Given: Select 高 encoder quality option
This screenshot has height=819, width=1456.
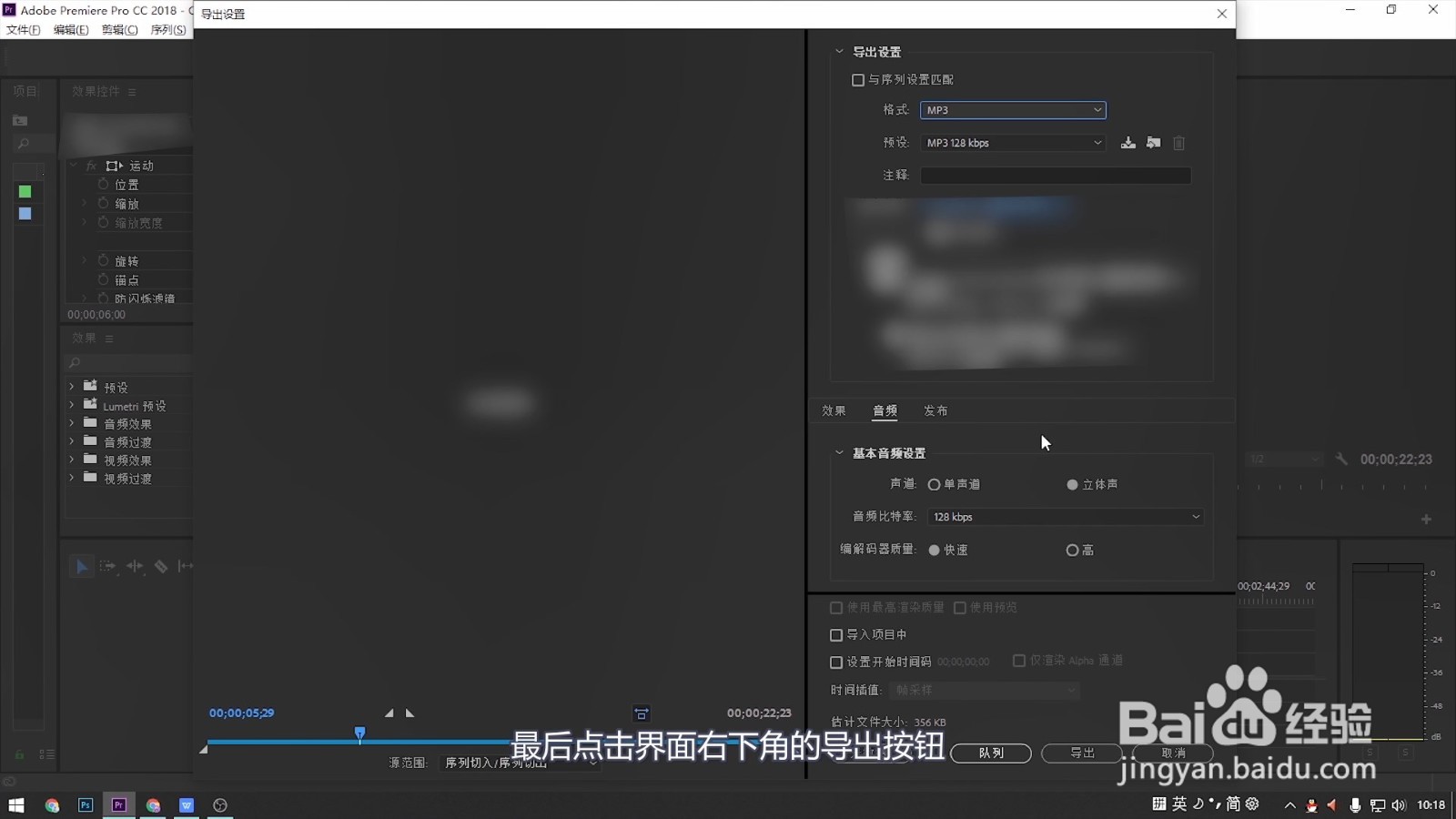Looking at the screenshot, I should coord(1072,550).
